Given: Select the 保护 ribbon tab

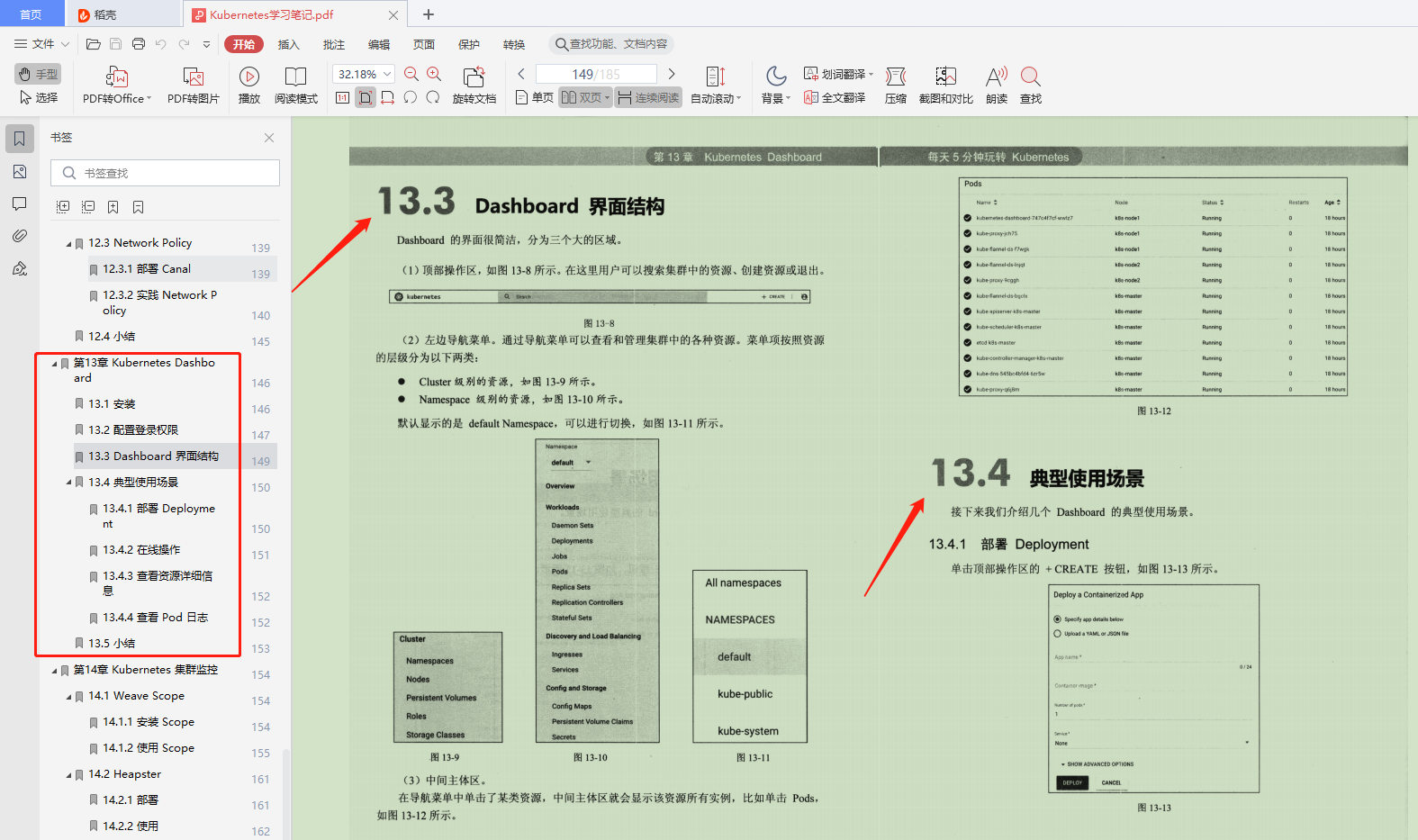Looking at the screenshot, I should 469,44.
